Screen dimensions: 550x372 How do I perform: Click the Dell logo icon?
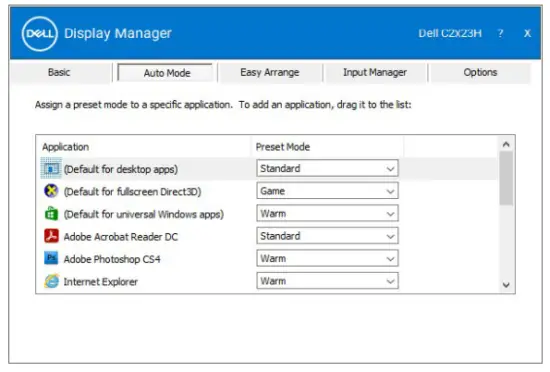39,34
